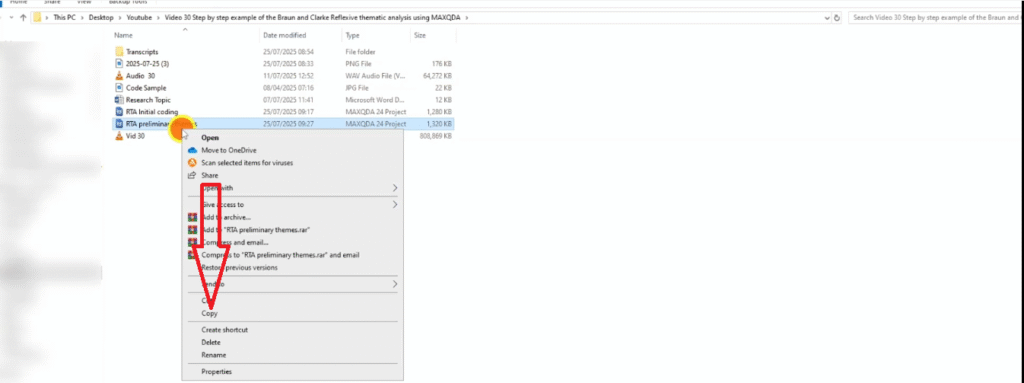The height and width of the screenshot is (383, 1024).
Task: Click the 64,272 KB size value
Action: click(438, 76)
